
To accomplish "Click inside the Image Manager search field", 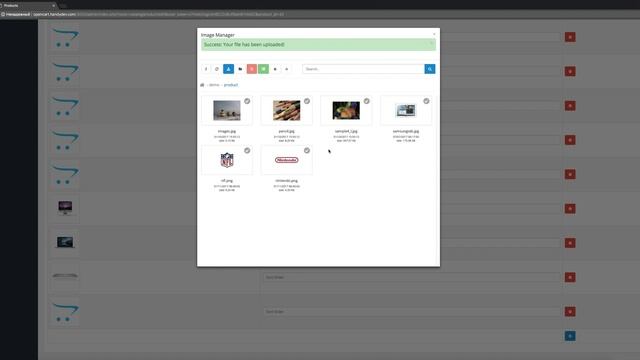I will click(x=363, y=69).
